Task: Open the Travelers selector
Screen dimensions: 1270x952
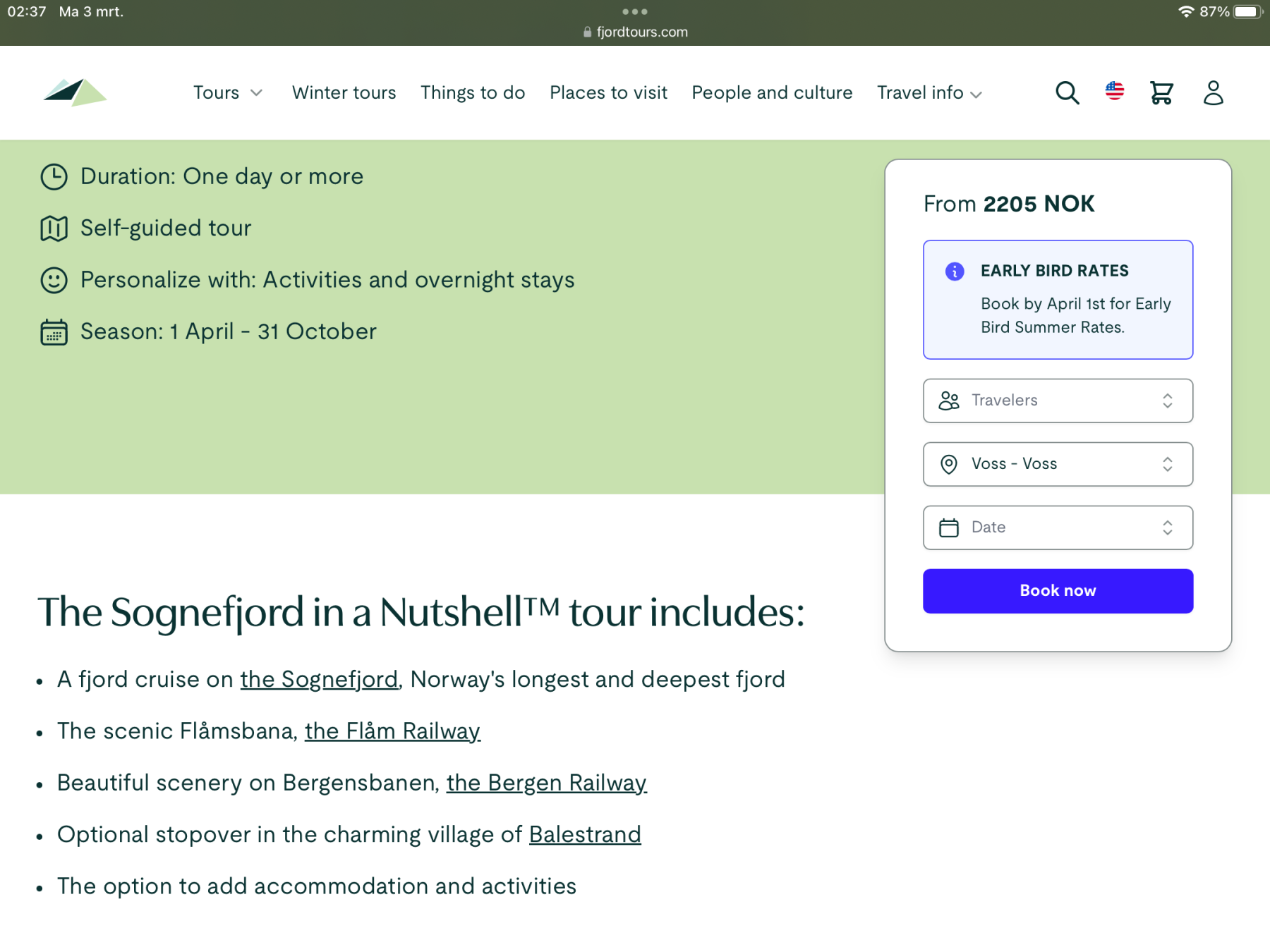Action: coord(1058,401)
